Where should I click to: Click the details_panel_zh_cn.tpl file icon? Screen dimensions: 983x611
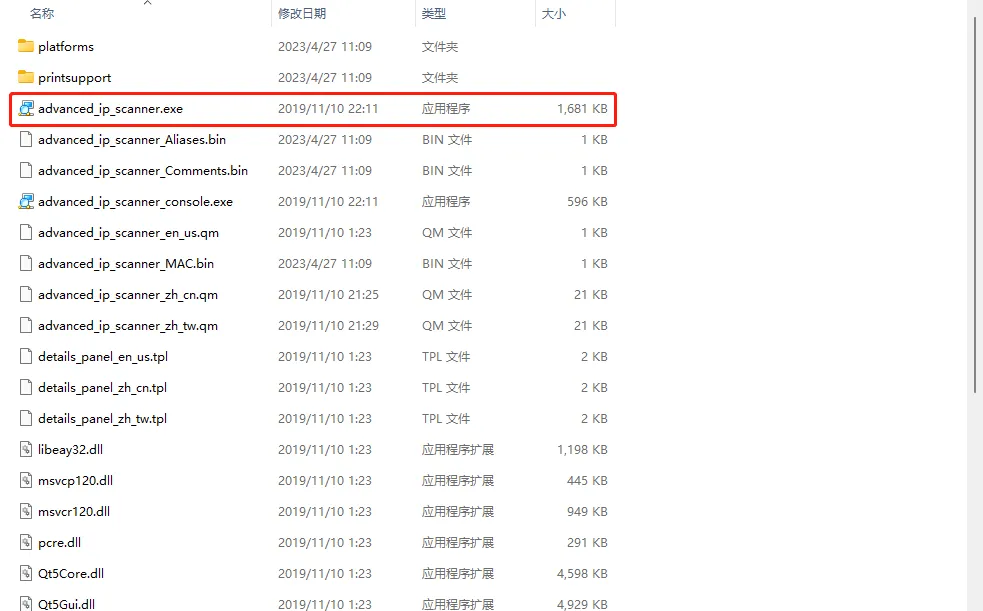click(26, 387)
